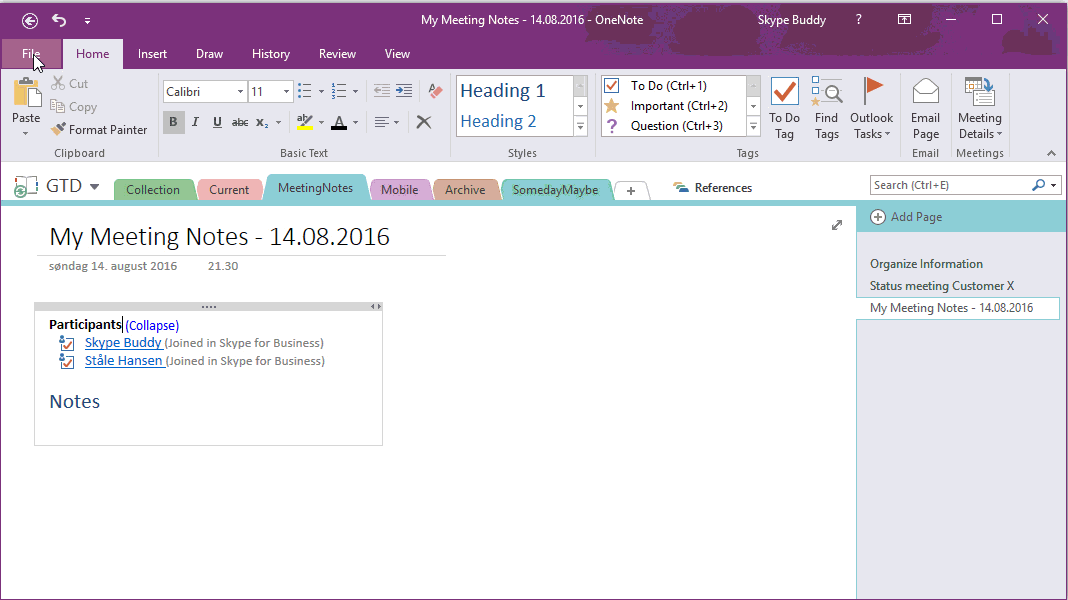Click the Clear All Formatting eraser icon
Viewport: 1068px width, 600px height.
point(434,91)
